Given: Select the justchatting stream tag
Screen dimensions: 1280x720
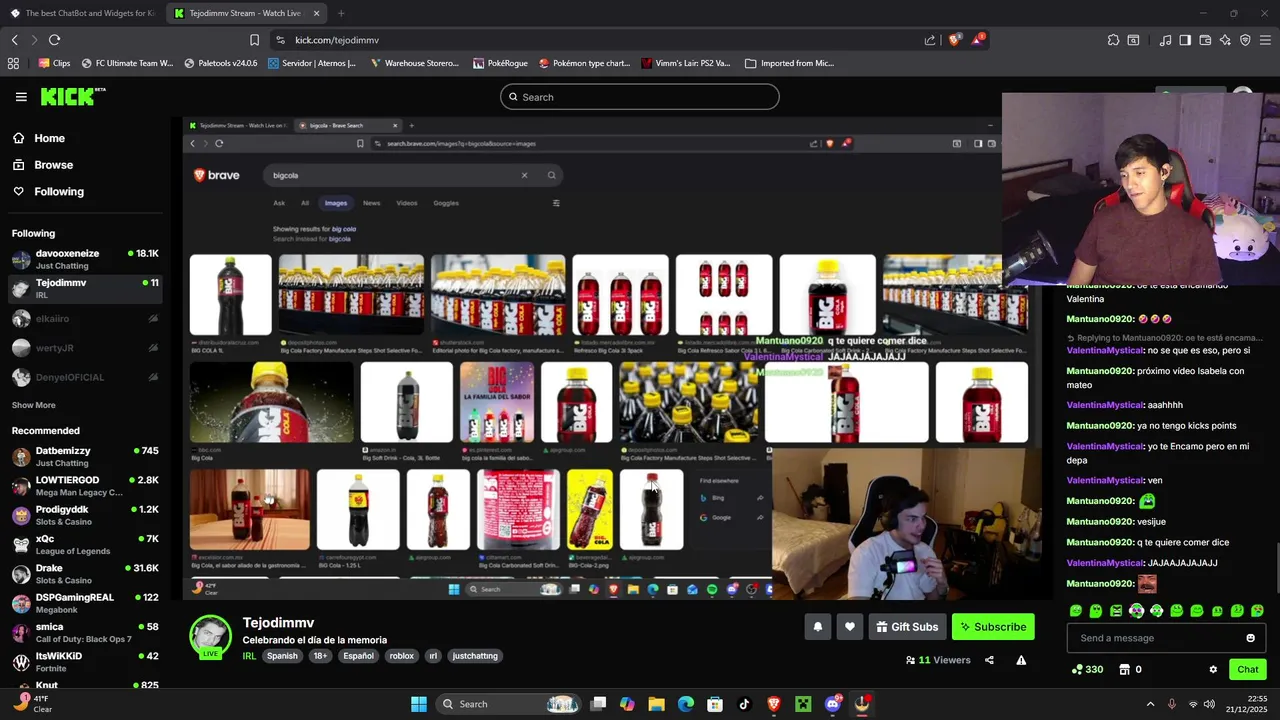Looking at the screenshot, I should [475, 656].
